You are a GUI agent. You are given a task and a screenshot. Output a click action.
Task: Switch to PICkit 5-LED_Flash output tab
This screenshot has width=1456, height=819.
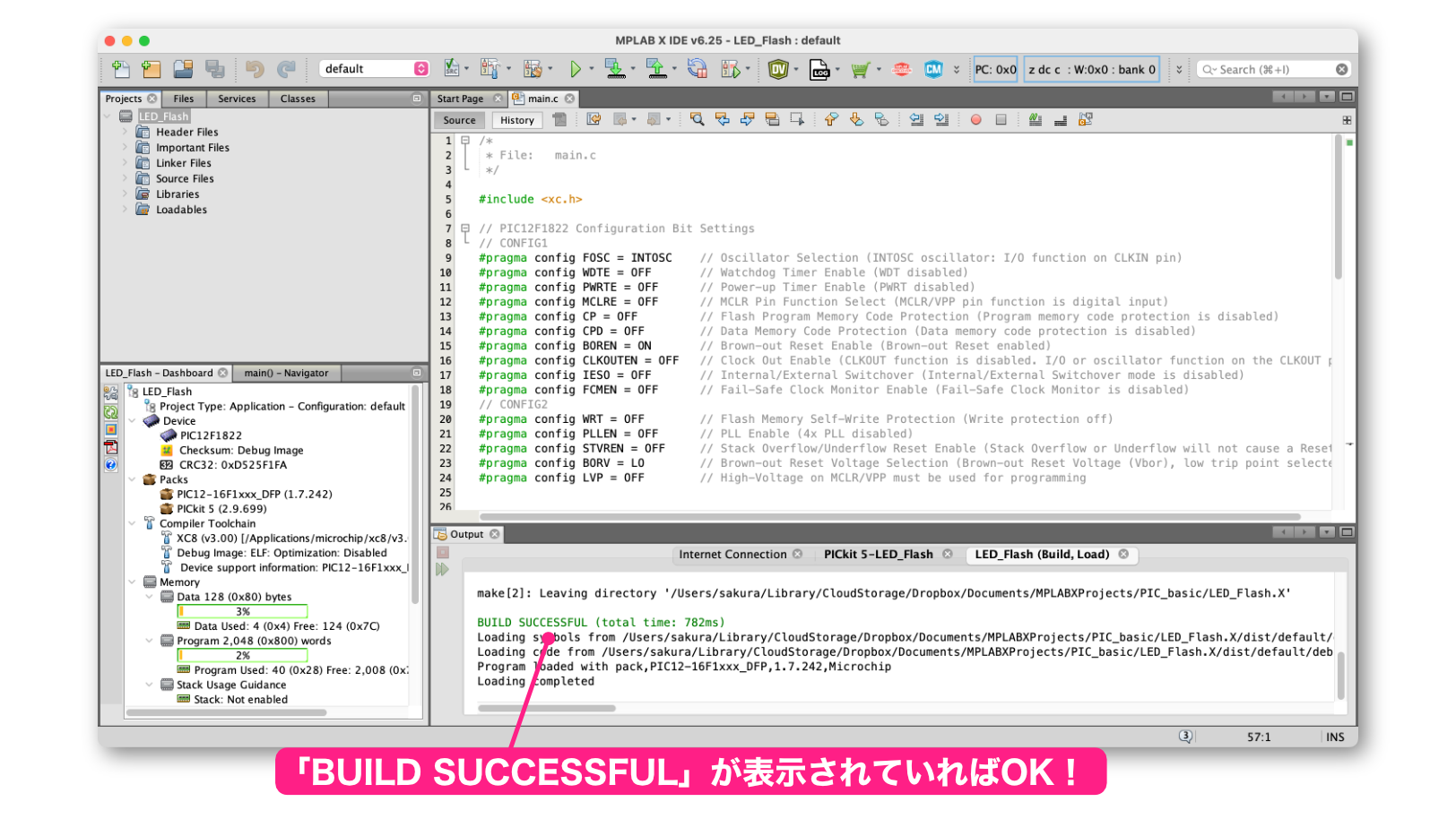click(878, 555)
